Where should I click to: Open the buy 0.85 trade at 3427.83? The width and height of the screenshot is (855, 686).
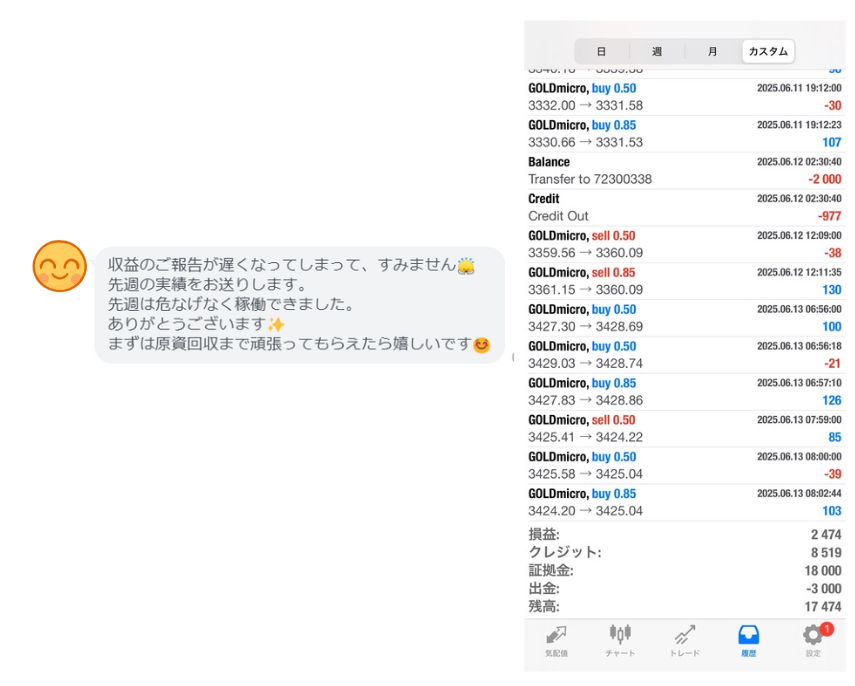point(684,392)
